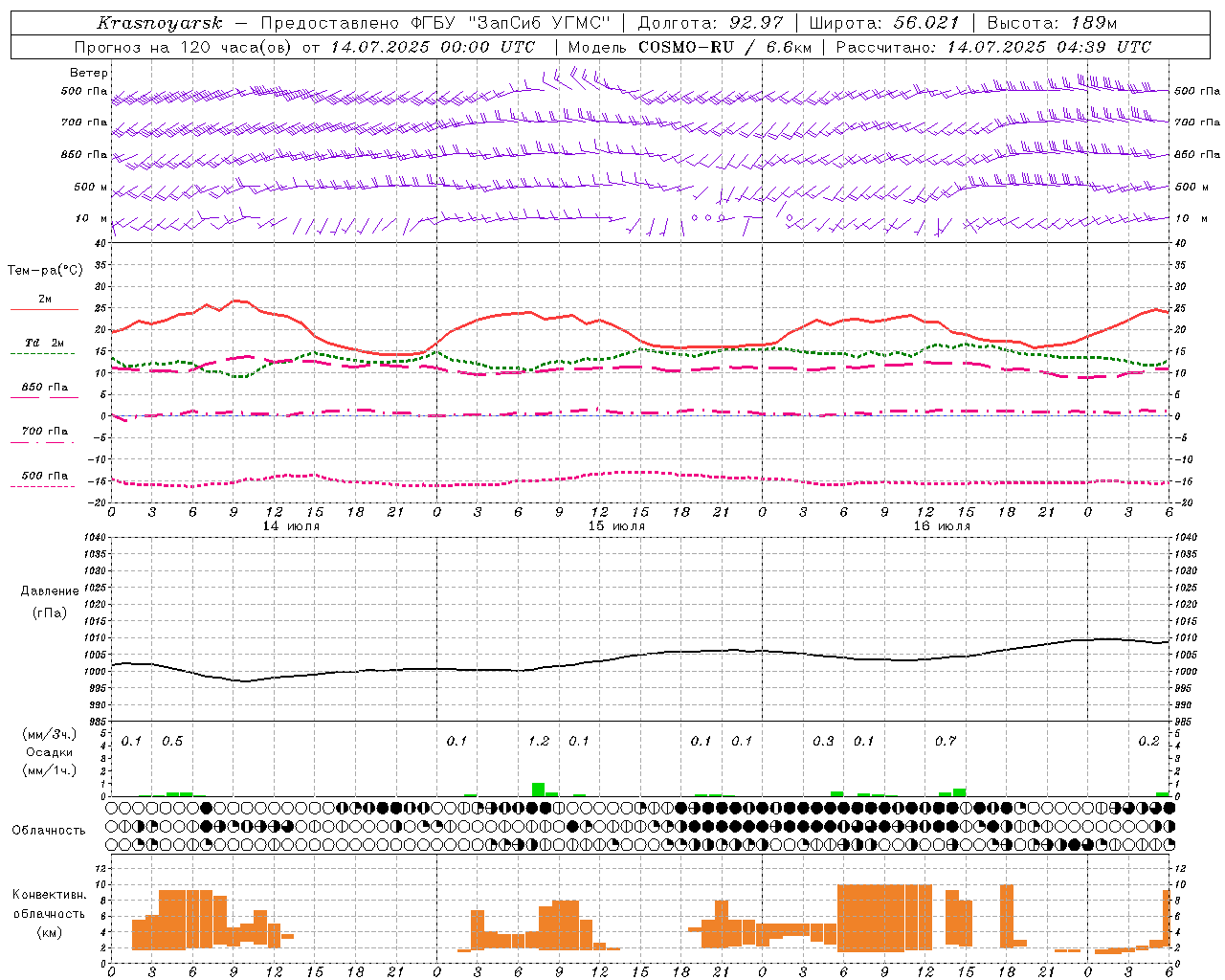
Task: Select the 'Тем-ра(°C)' temperature axis title
Action: click(x=45, y=271)
